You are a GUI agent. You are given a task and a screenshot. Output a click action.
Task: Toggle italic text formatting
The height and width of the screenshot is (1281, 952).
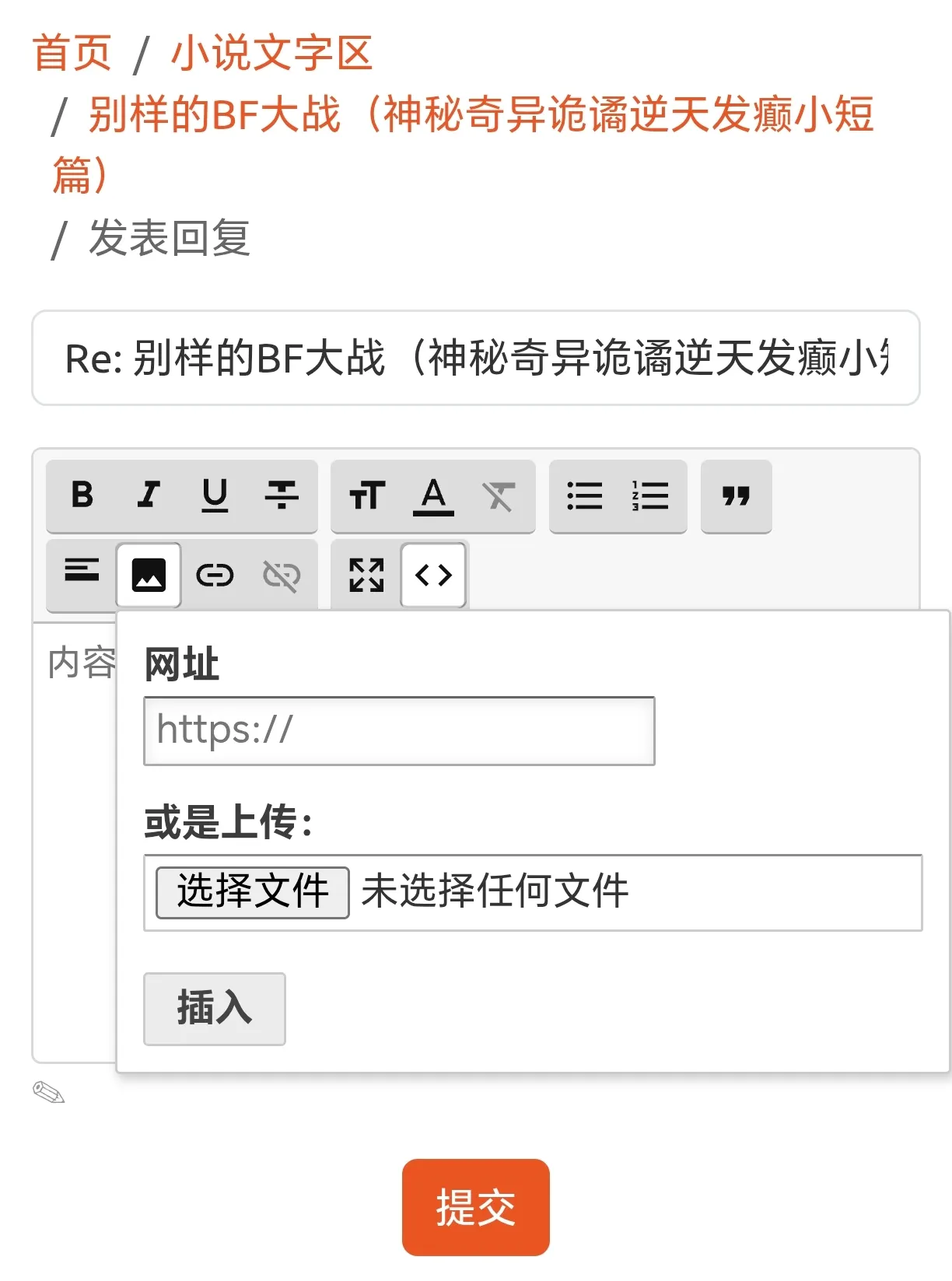pos(148,495)
